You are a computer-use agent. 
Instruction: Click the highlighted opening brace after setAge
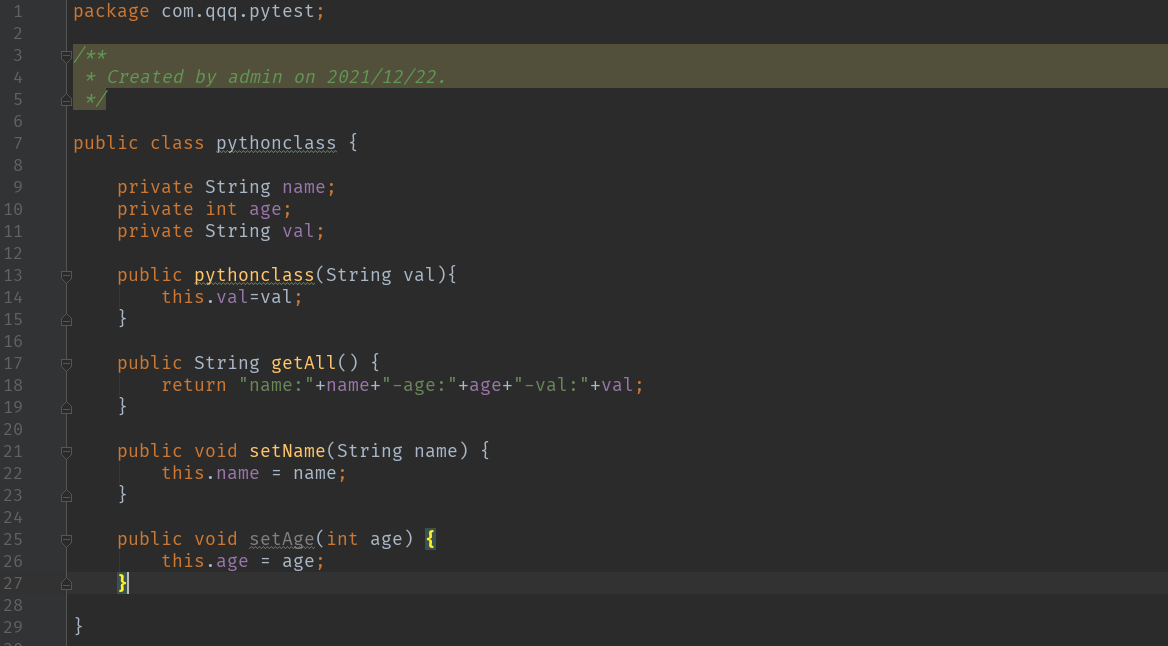430,539
